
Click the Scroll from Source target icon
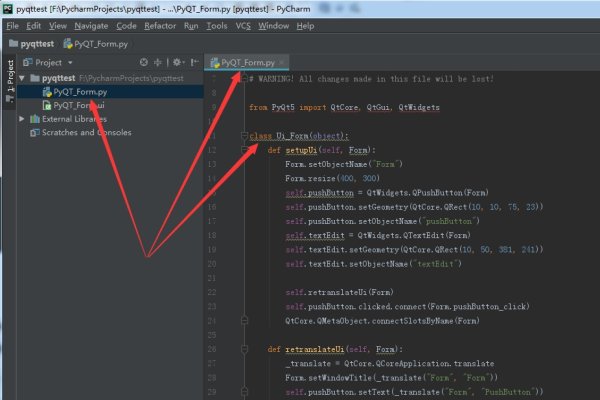pyautogui.click(x=143, y=62)
